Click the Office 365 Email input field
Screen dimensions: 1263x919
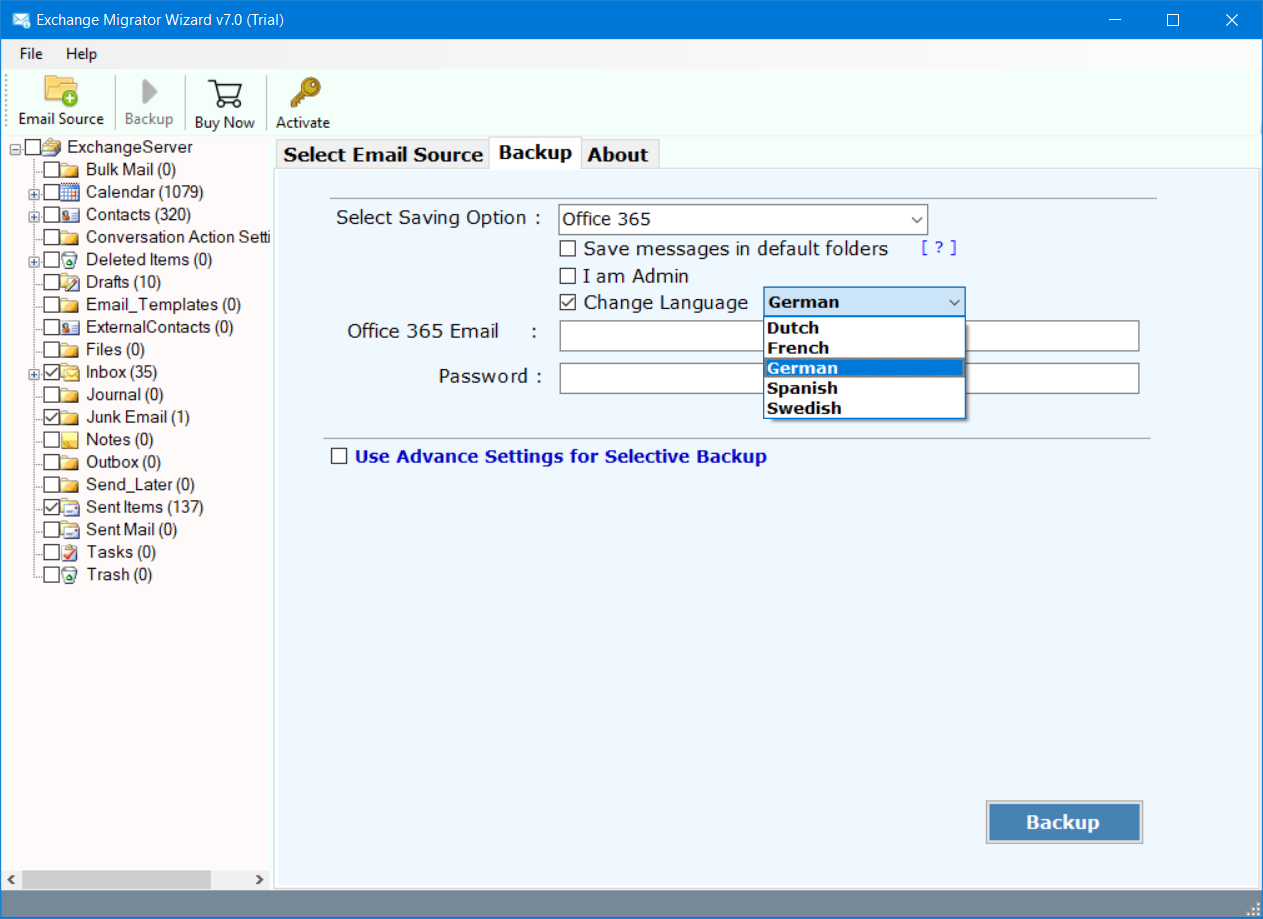pyautogui.click(x=849, y=336)
